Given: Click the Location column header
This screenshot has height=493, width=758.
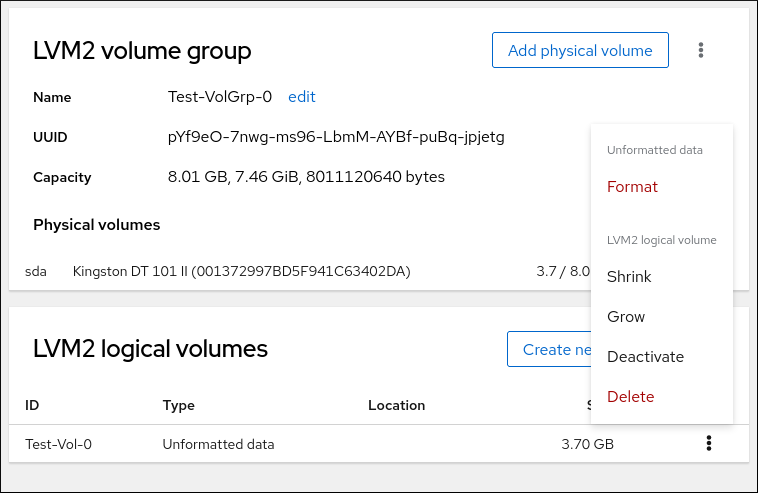Looking at the screenshot, I should tap(396, 405).
